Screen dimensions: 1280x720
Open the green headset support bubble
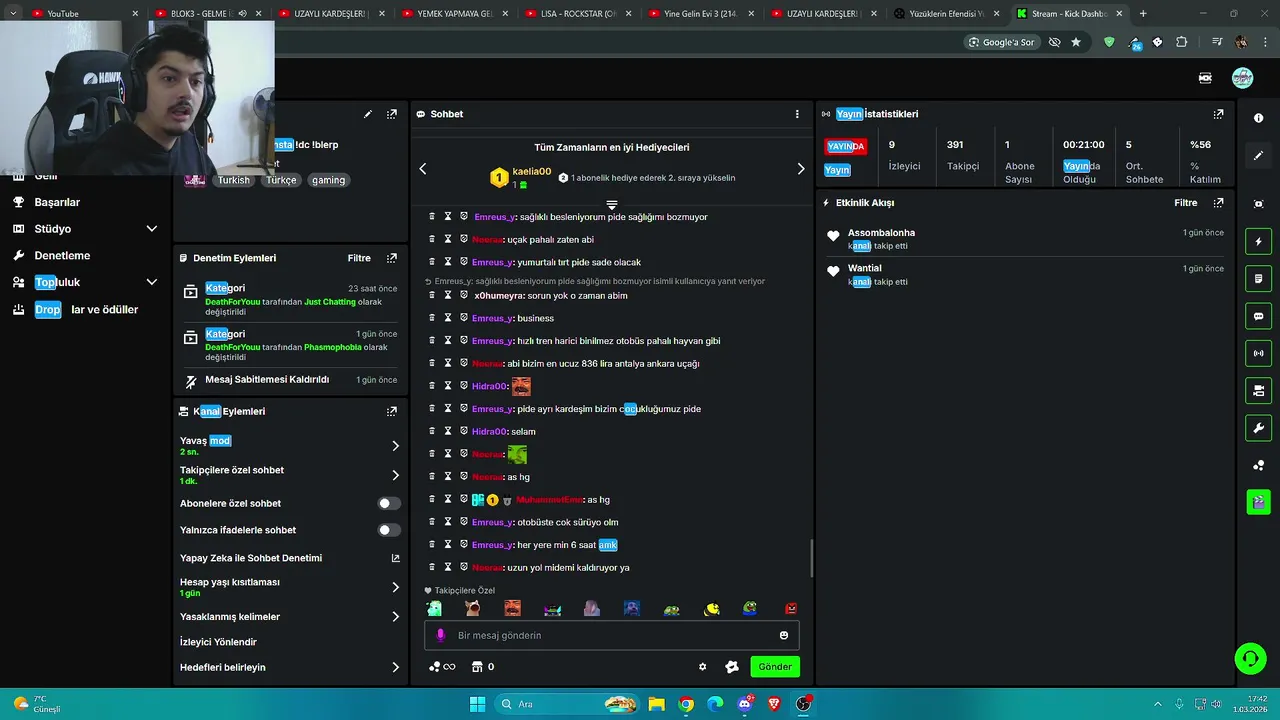point(1250,658)
